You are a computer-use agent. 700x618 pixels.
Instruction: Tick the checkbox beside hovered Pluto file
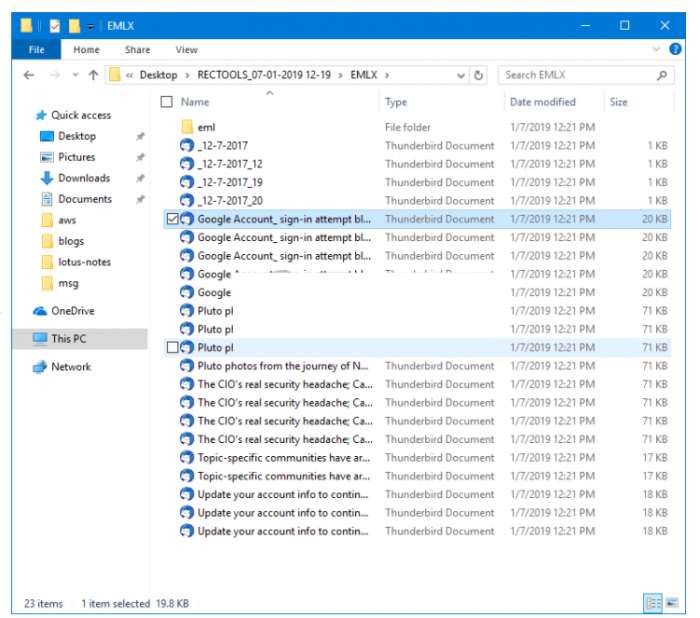[173, 347]
